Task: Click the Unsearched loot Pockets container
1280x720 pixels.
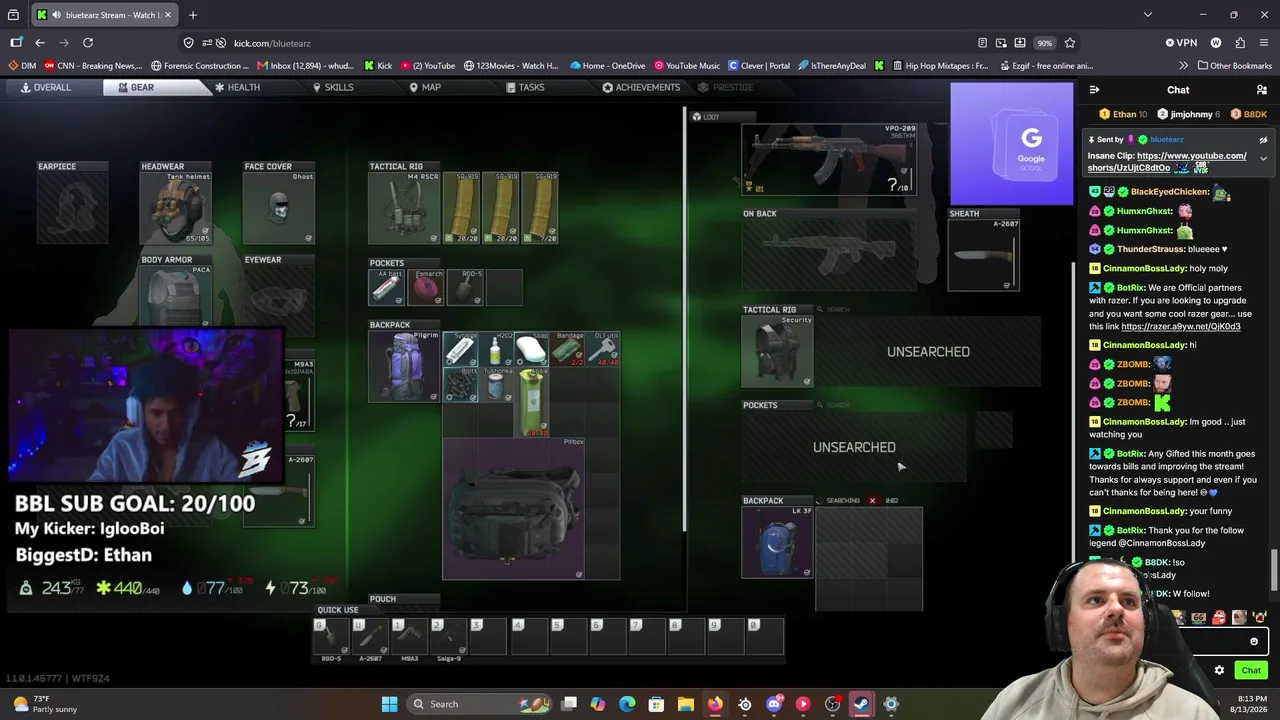Action: [x=854, y=447]
